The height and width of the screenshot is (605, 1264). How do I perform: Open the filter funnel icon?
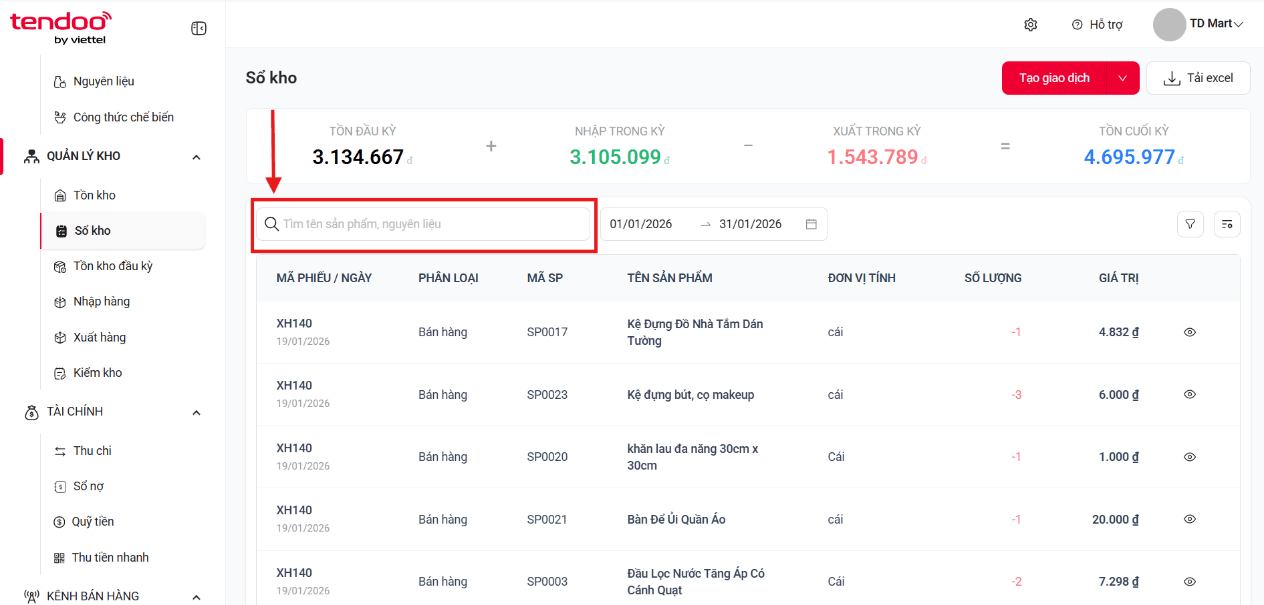pyautogui.click(x=1190, y=224)
